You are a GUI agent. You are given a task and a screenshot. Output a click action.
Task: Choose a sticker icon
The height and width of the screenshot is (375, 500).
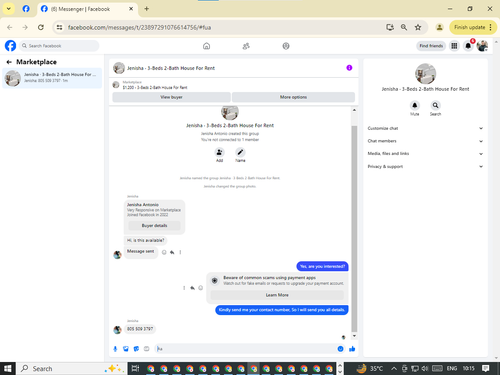136,349
